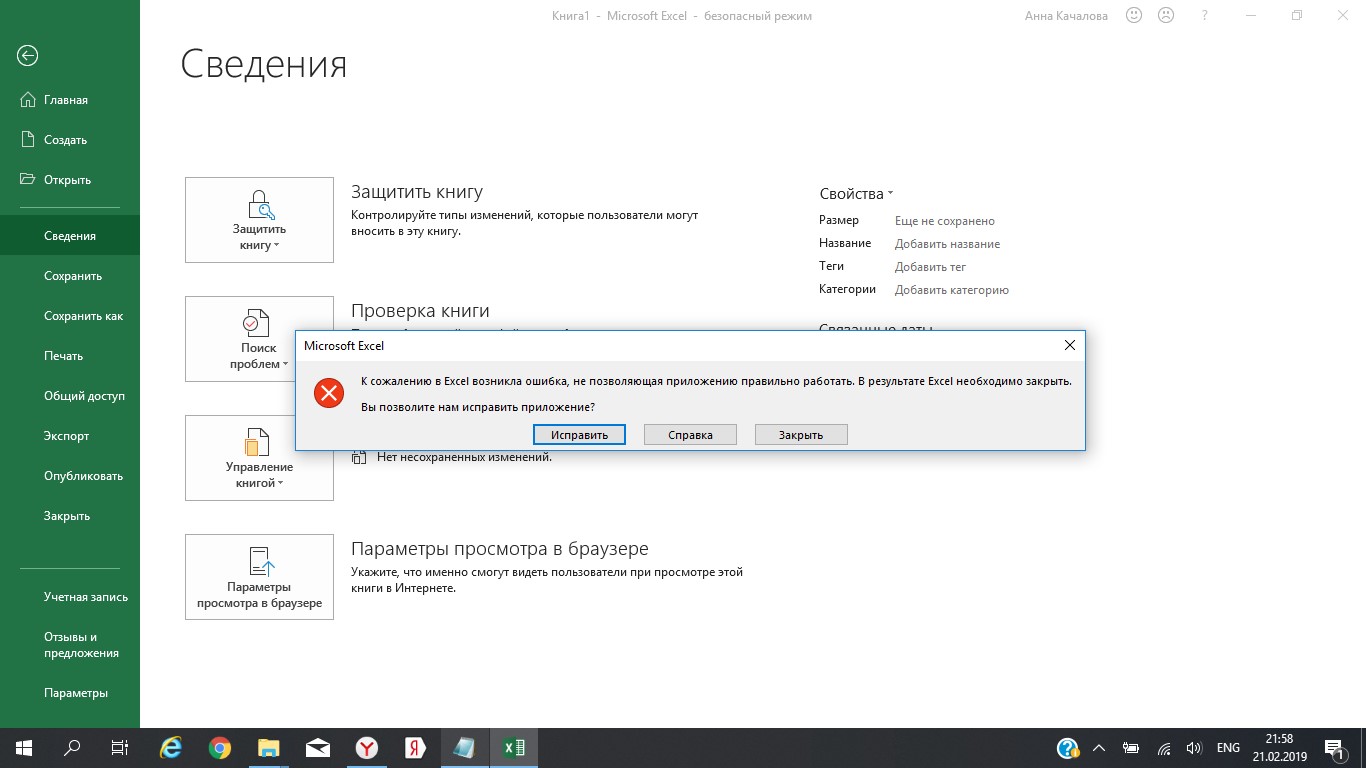The width and height of the screenshot is (1366, 768).
Task: Click the Закрыть button in dialog
Action: [x=801, y=435]
